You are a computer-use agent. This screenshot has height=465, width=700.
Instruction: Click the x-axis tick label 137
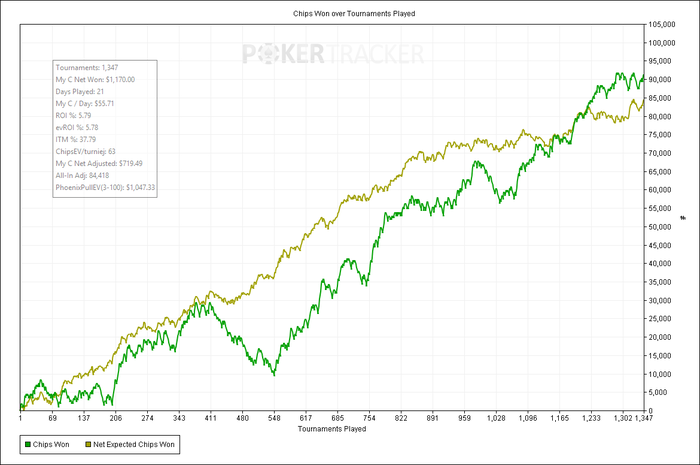click(x=84, y=418)
